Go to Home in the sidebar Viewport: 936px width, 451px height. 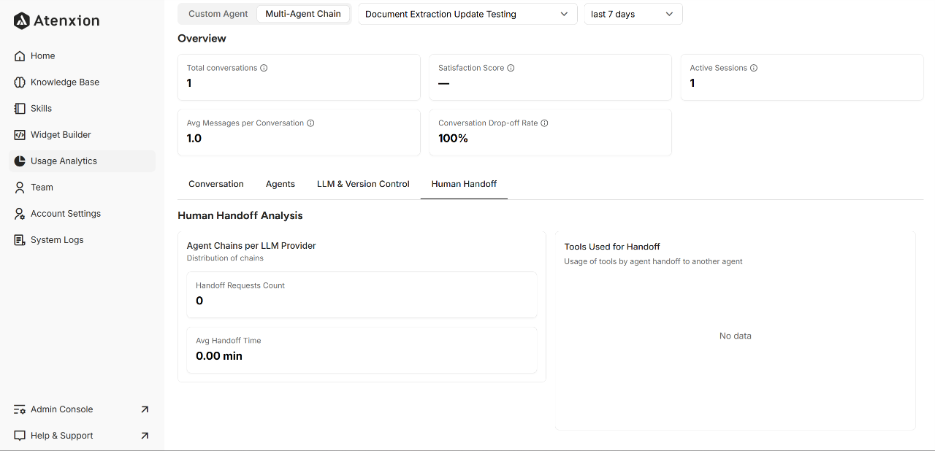pos(82,56)
